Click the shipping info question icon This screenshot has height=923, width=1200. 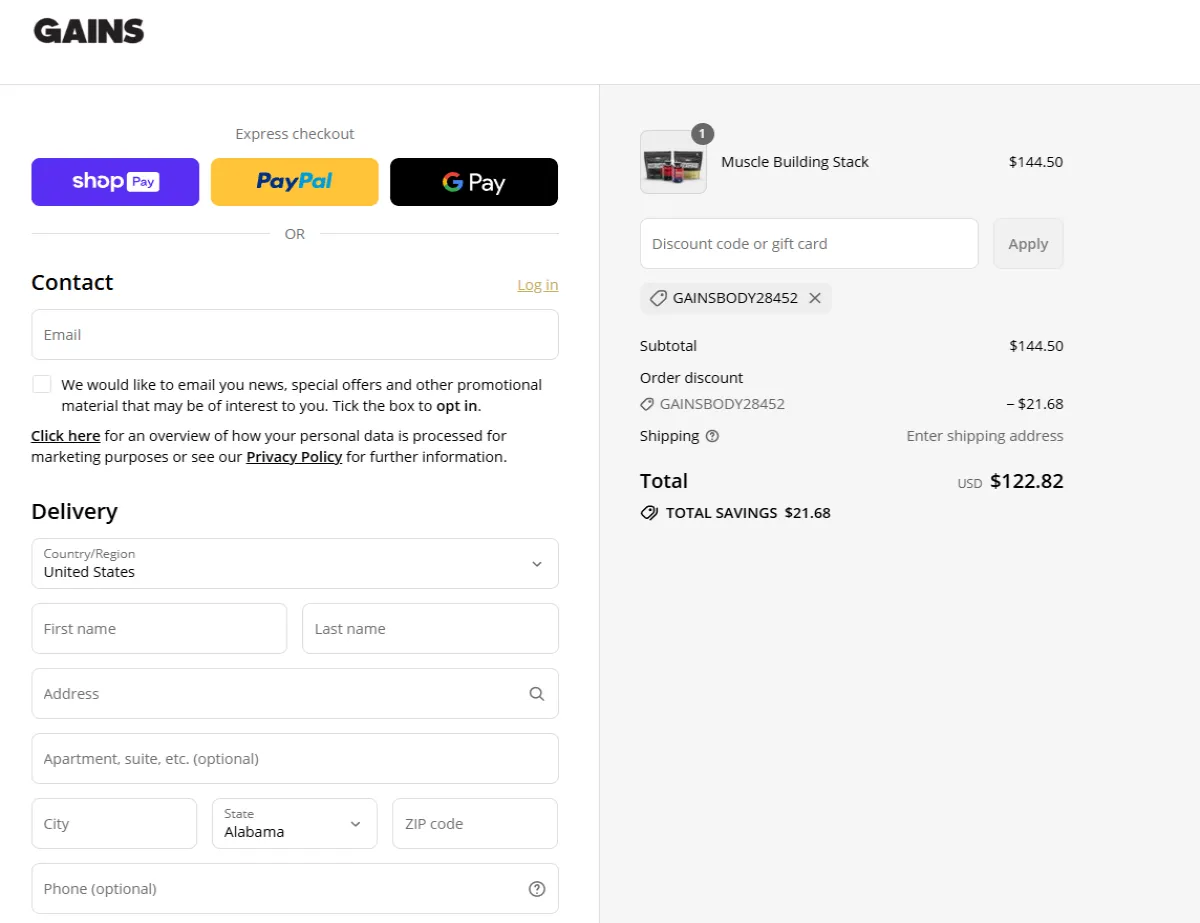[x=712, y=436]
